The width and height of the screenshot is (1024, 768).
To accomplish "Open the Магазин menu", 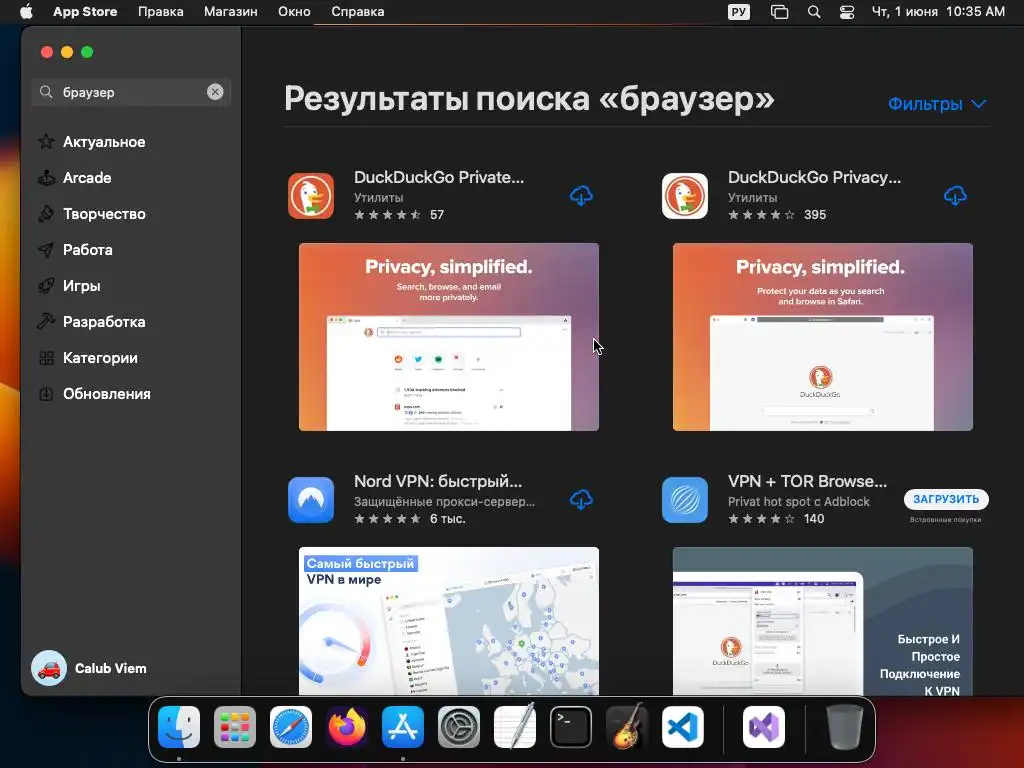I will pyautogui.click(x=231, y=12).
